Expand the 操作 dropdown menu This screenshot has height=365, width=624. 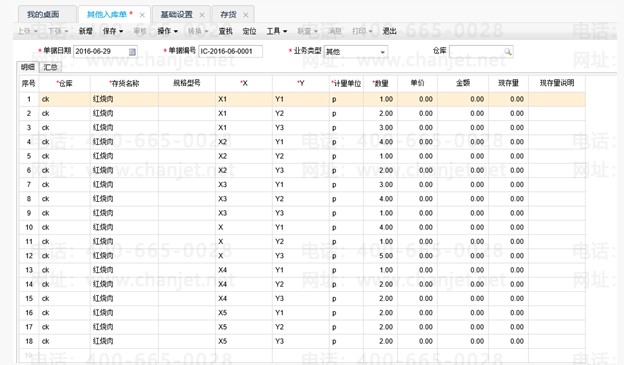[x=168, y=31]
